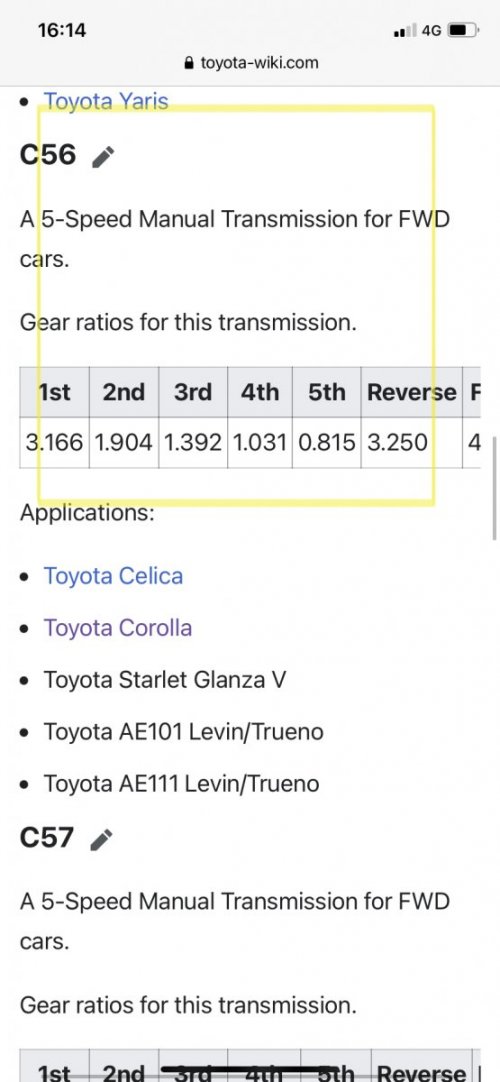The height and width of the screenshot is (1082, 500).
Task: Tap the lock icon beside toyota-wiki.com
Action: tap(190, 63)
